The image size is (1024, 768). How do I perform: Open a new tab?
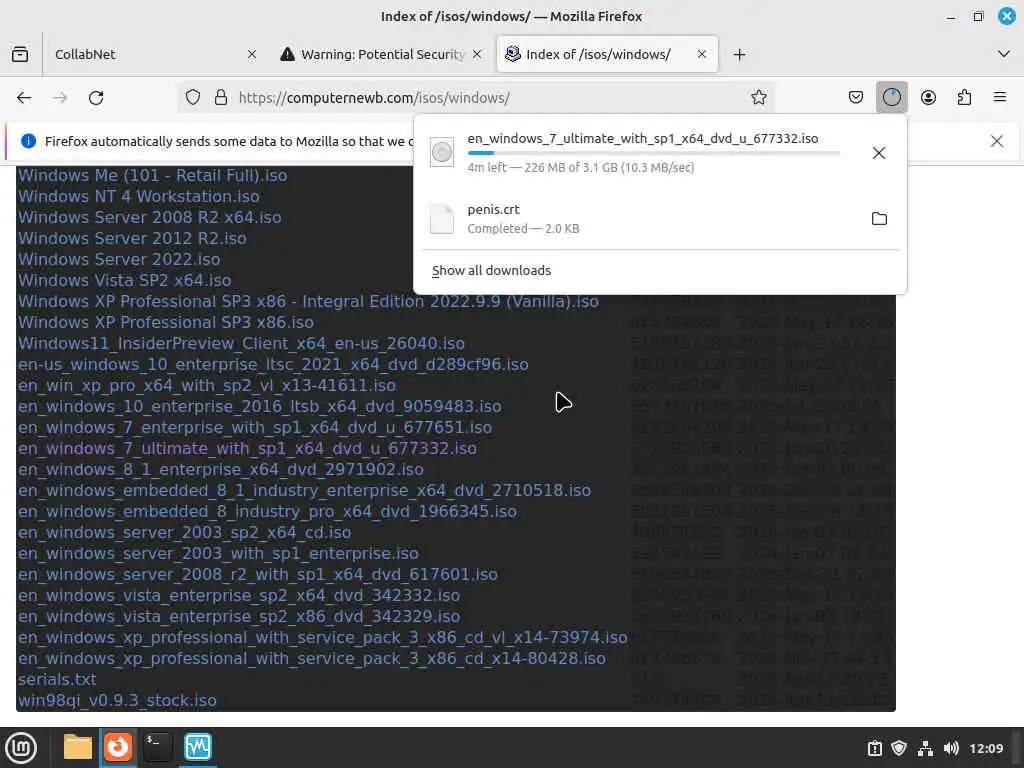(x=739, y=54)
